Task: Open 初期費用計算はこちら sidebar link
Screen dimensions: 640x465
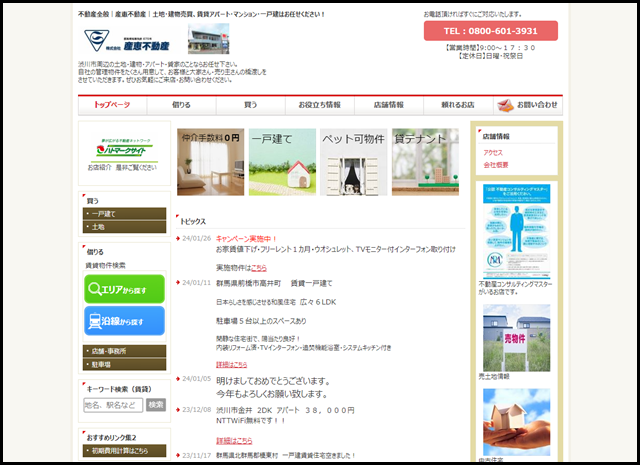Action: [124, 451]
